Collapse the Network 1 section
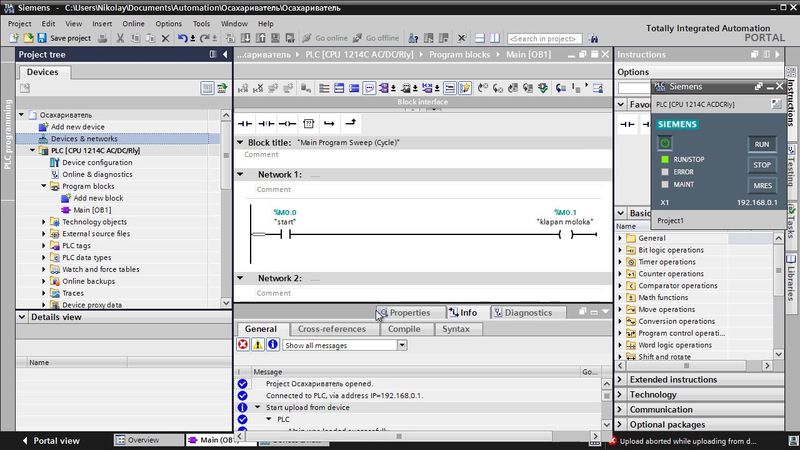The image size is (800, 450). (241, 174)
